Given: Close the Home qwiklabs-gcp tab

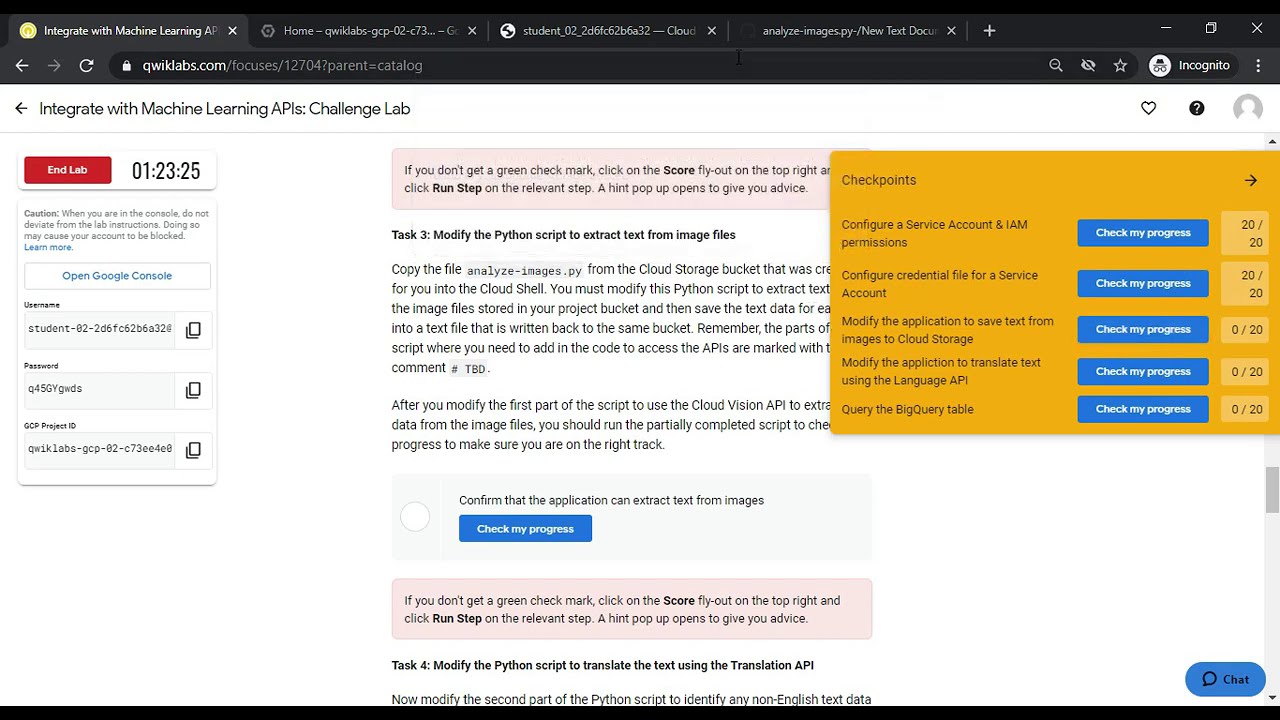Looking at the screenshot, I should (472, 31).
